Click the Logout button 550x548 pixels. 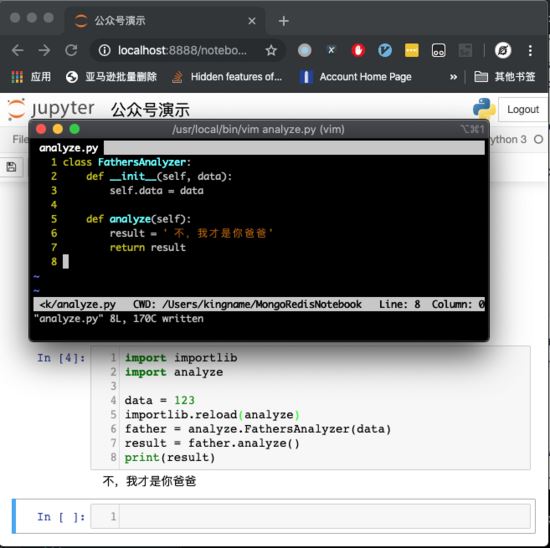(523, 109)
